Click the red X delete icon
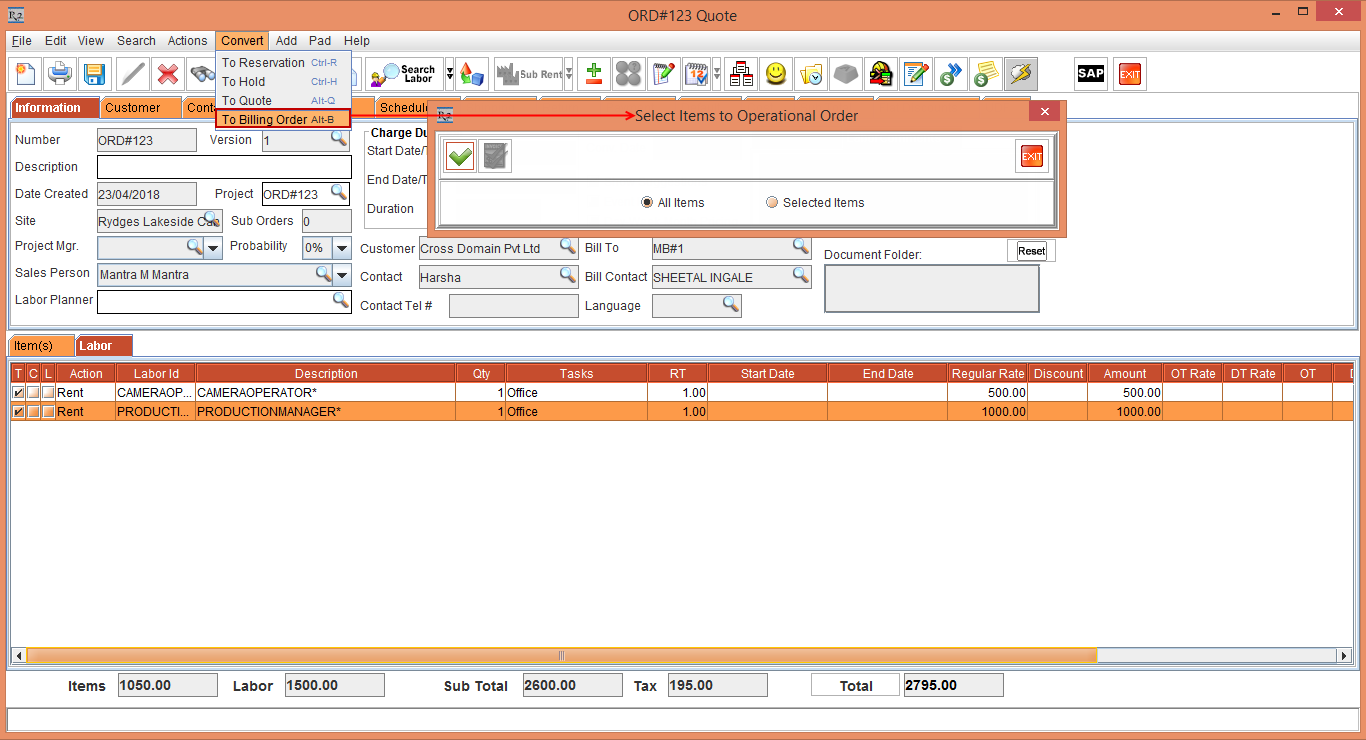The width and height of the screenshot is (1366, 740). tap(167, 73)
